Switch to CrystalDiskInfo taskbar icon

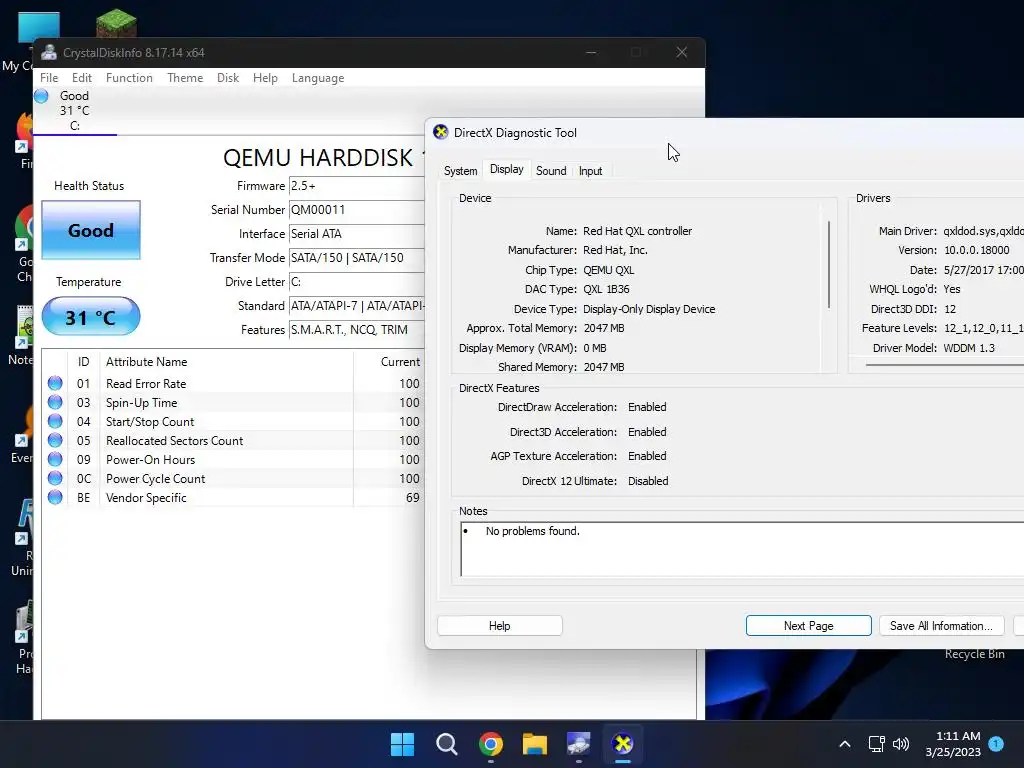click(579, 744)
